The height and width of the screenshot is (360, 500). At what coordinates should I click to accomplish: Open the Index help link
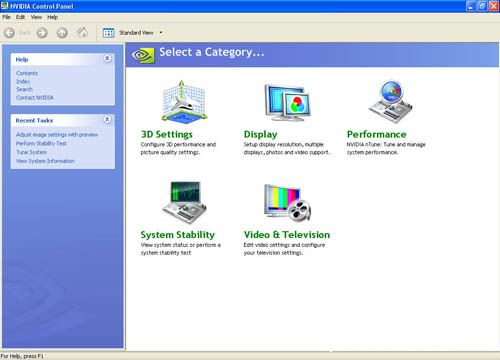click(23, 81)
